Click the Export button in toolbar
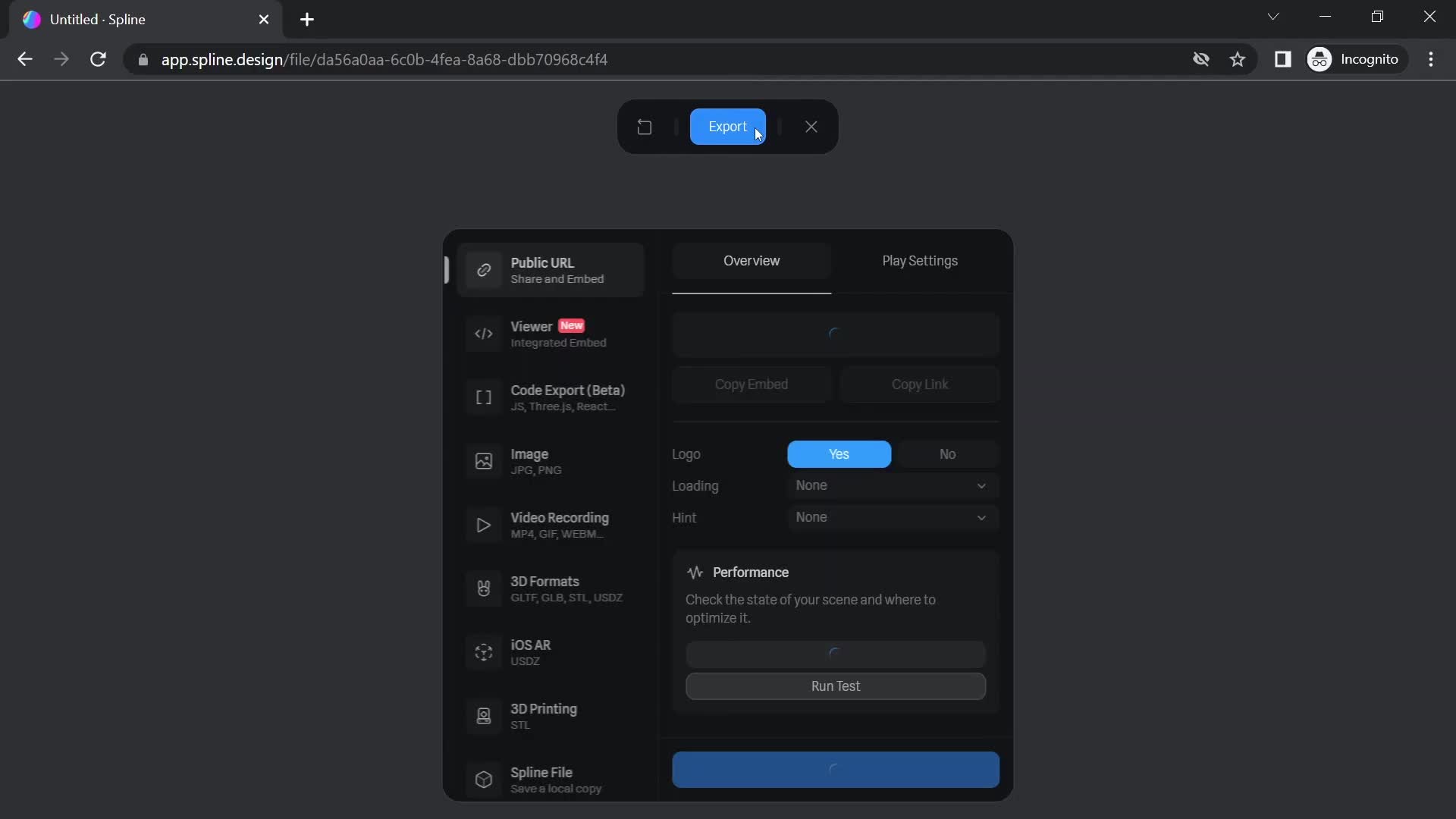 click(727, 126)
